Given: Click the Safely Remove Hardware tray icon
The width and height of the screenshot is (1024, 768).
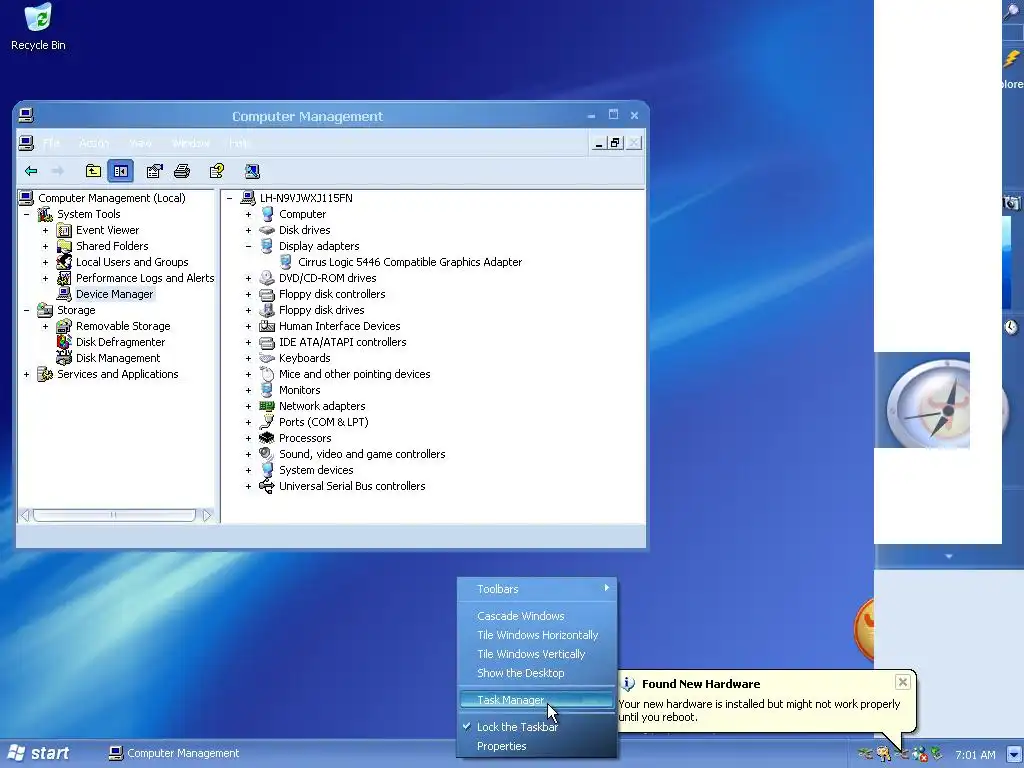Looking at the screenshot, I should [937, 754].
